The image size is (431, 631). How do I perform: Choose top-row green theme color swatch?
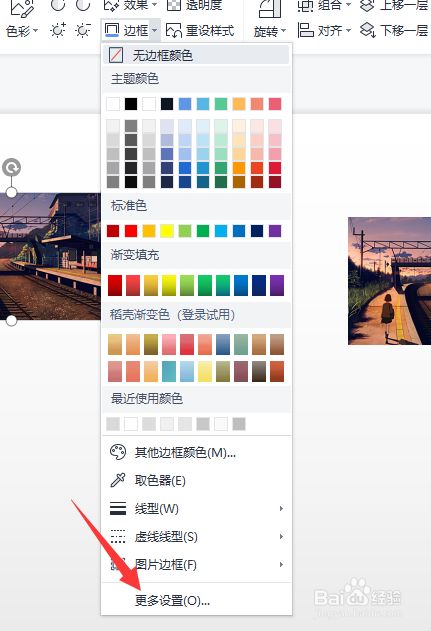(221, 104)
